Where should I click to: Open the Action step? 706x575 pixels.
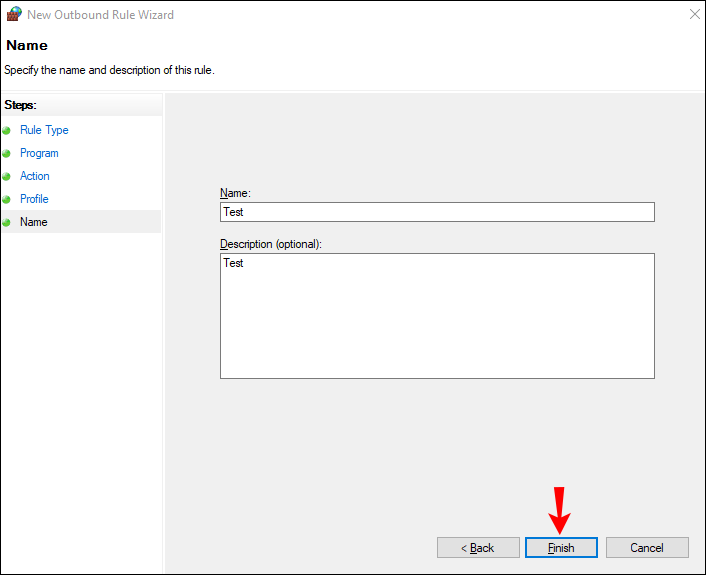point(35,176)
